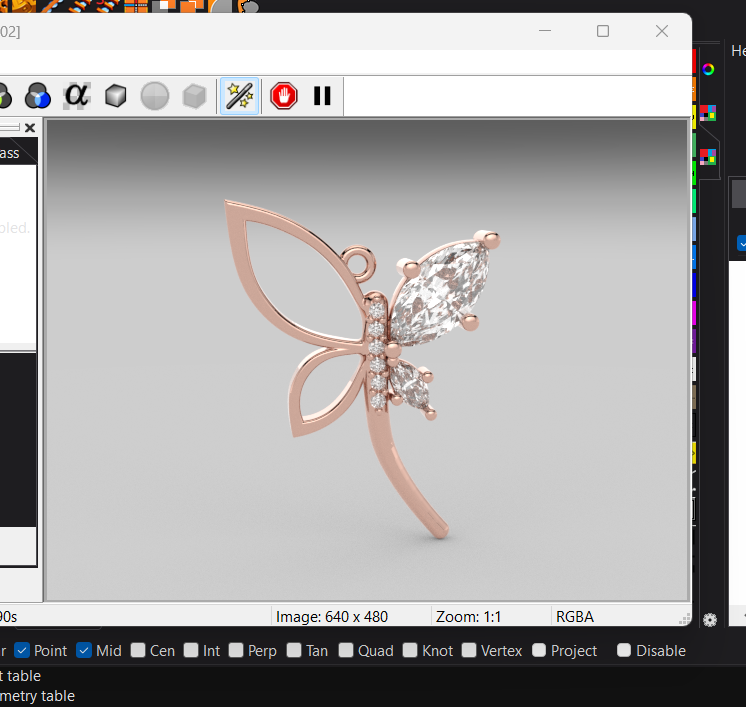Click the color wheel icon in right panel
The width and height of the screenshot is (746, 707).
click(x=708, y=69)
